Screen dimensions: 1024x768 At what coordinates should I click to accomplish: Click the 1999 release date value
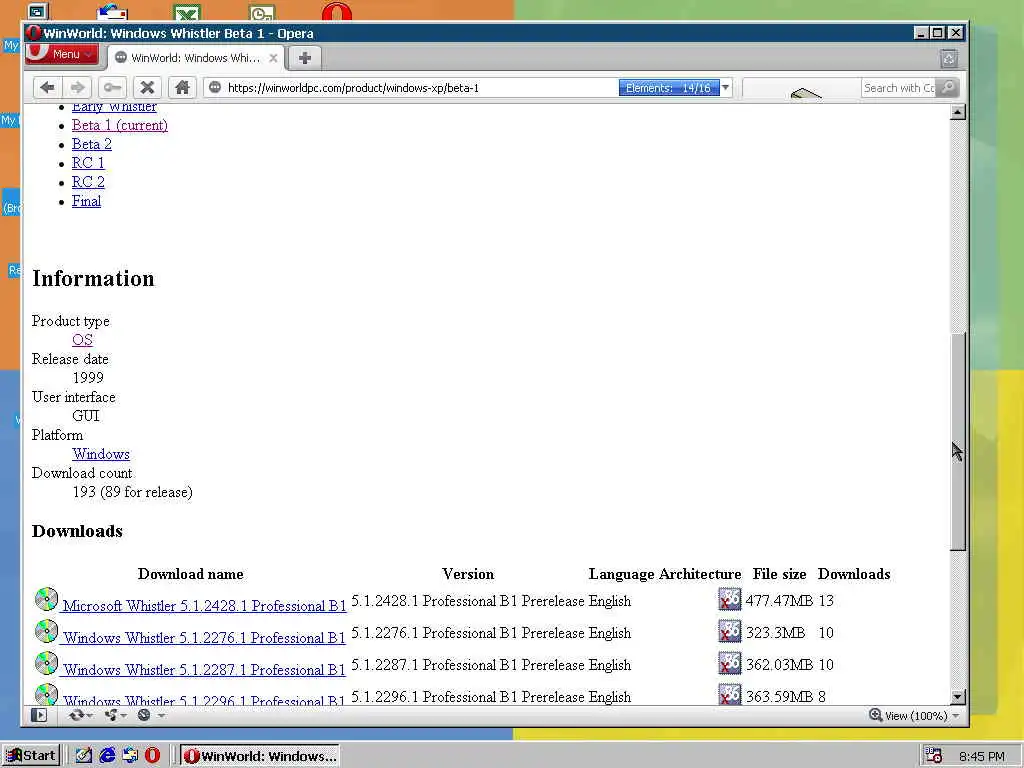pyautogui.click(x=88, y=378)
